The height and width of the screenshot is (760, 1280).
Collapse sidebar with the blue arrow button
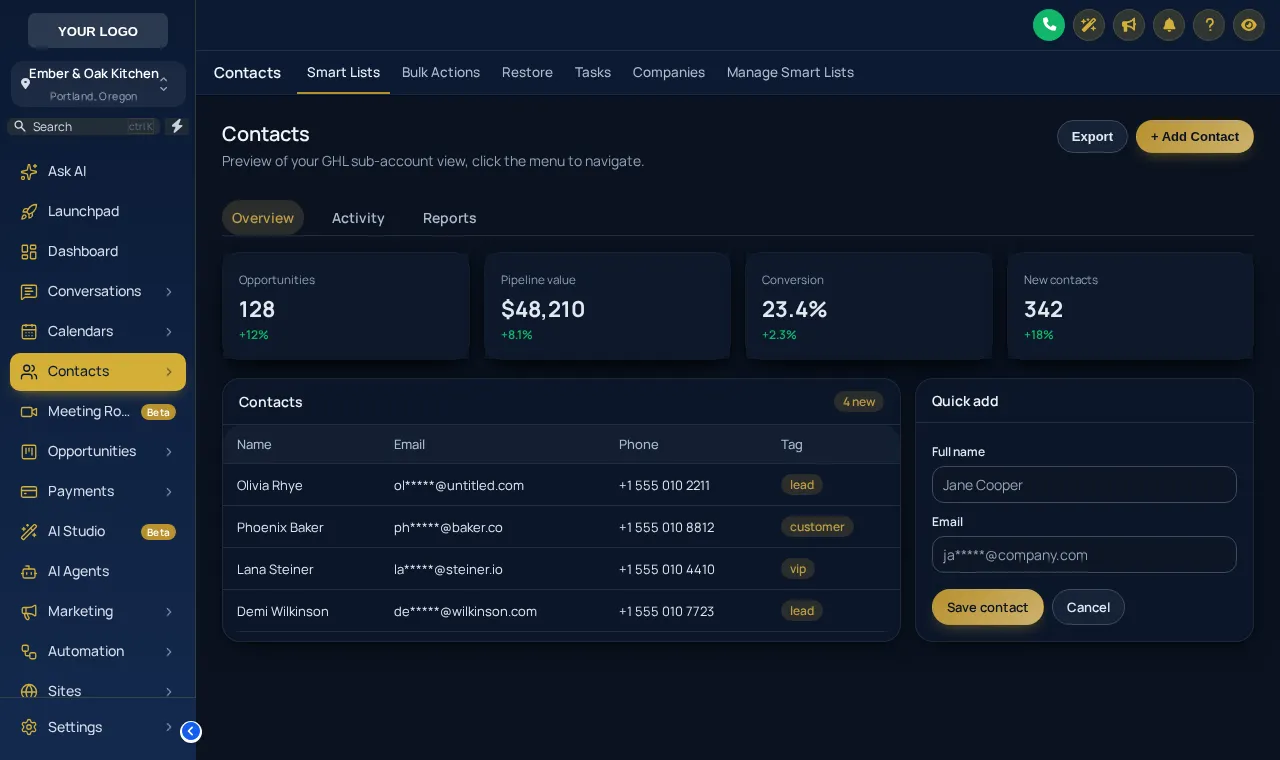pos(191,731)
